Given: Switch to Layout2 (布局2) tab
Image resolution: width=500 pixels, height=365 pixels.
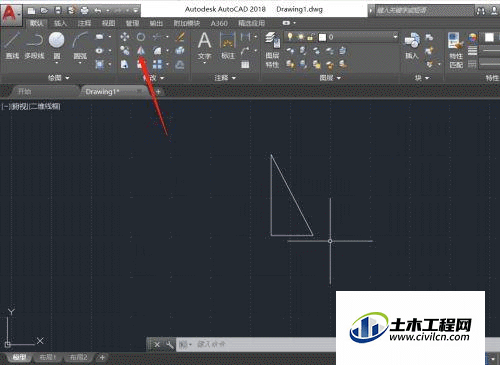Looking at the screenshot, I should coord(79,357).
